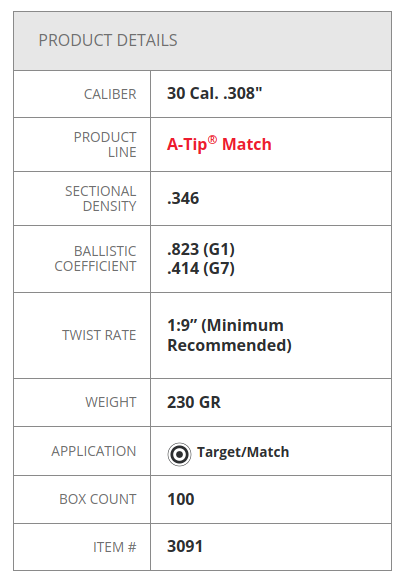
Task: Select the .414 (G7) ballistic coefficient
Action: [201, 268]
